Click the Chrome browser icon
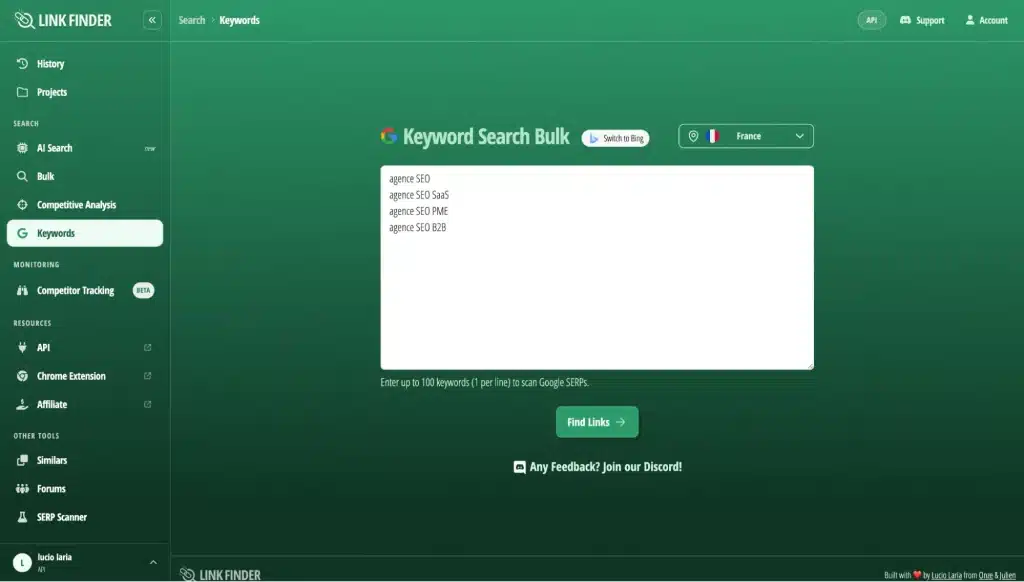1024x582 pixels. tap(22, 376)
